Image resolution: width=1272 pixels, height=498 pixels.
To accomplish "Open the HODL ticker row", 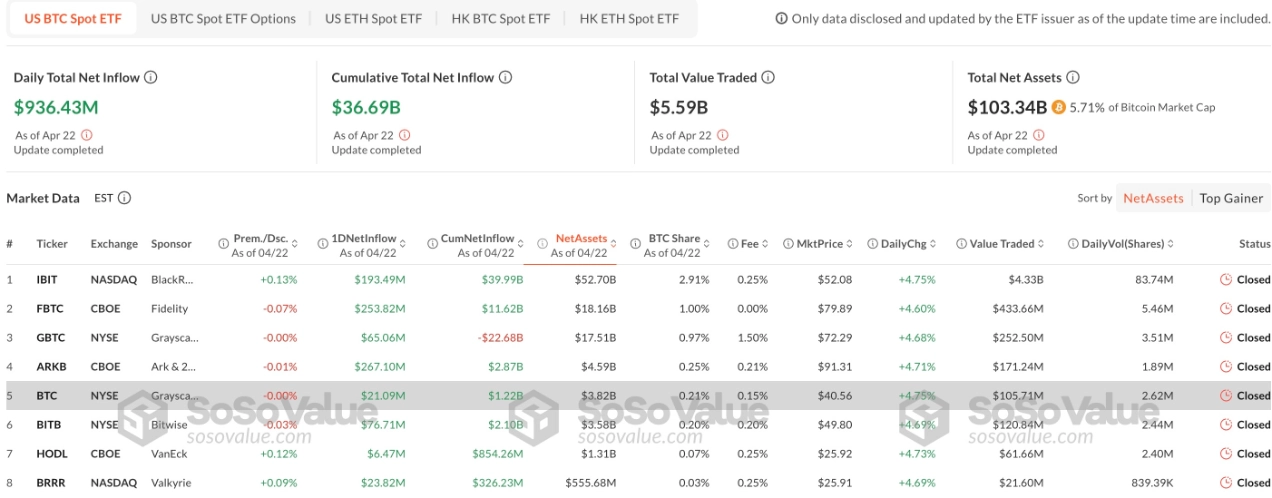I will pos(636,454).
